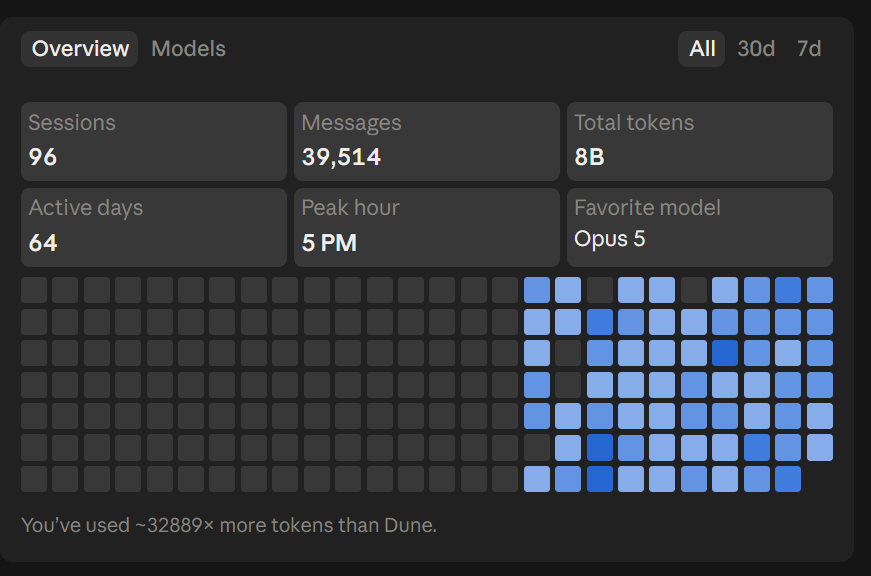The width and height of the screenshot is (871, 576).
Task: Select the All time range
Action: point(702,49)
